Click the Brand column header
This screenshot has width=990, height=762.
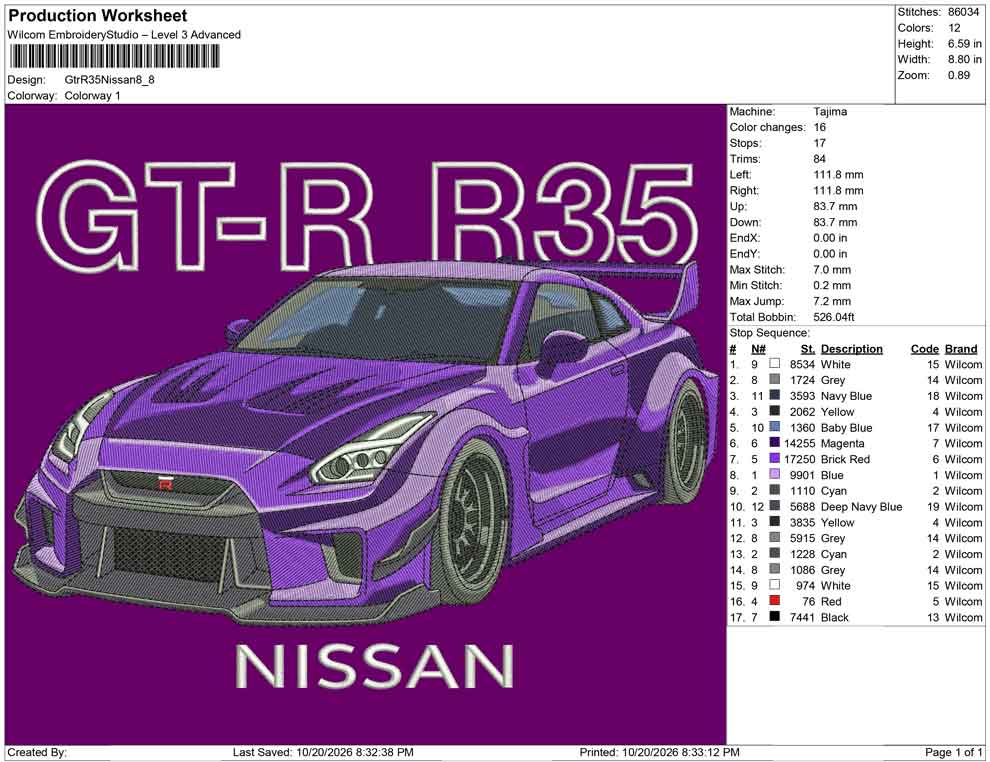pyautogui.click(x=961, y=348)
